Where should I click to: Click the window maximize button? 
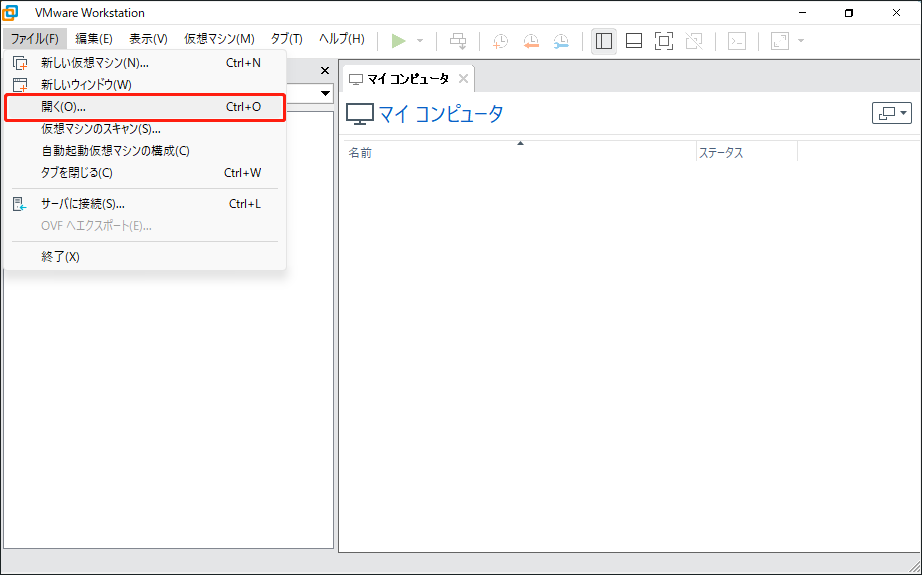(x=848, y=13)
